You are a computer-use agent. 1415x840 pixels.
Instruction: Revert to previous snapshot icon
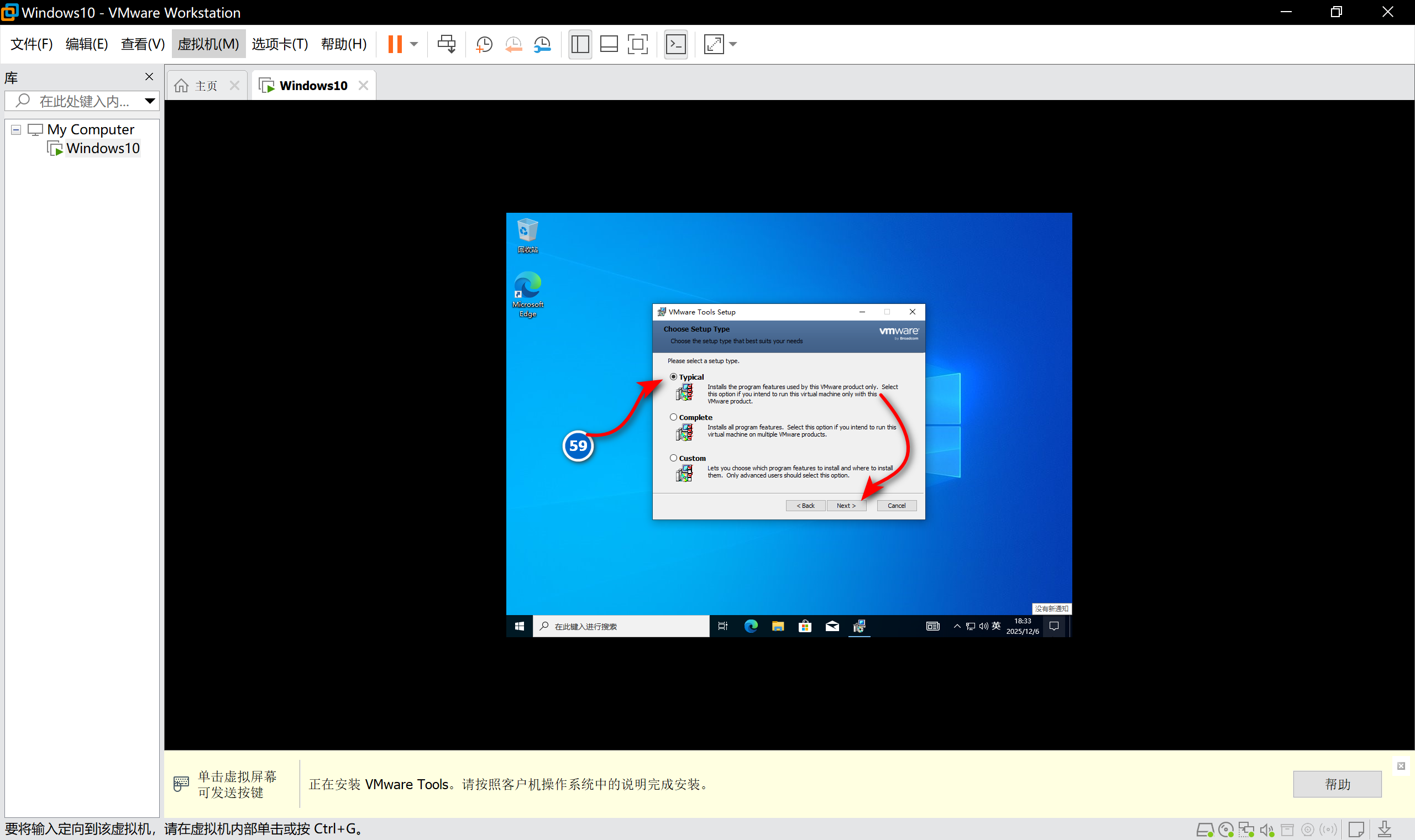[x=513, y=44]
